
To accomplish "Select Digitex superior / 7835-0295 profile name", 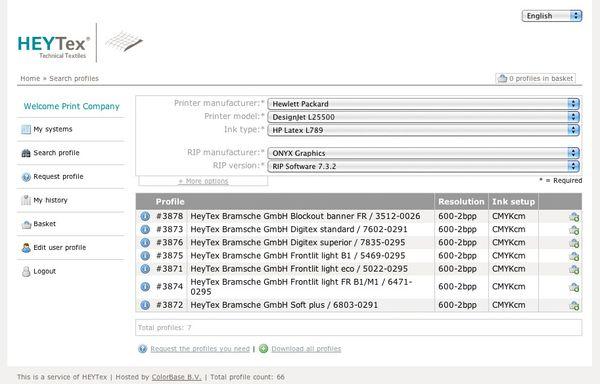I will point(348,242).
